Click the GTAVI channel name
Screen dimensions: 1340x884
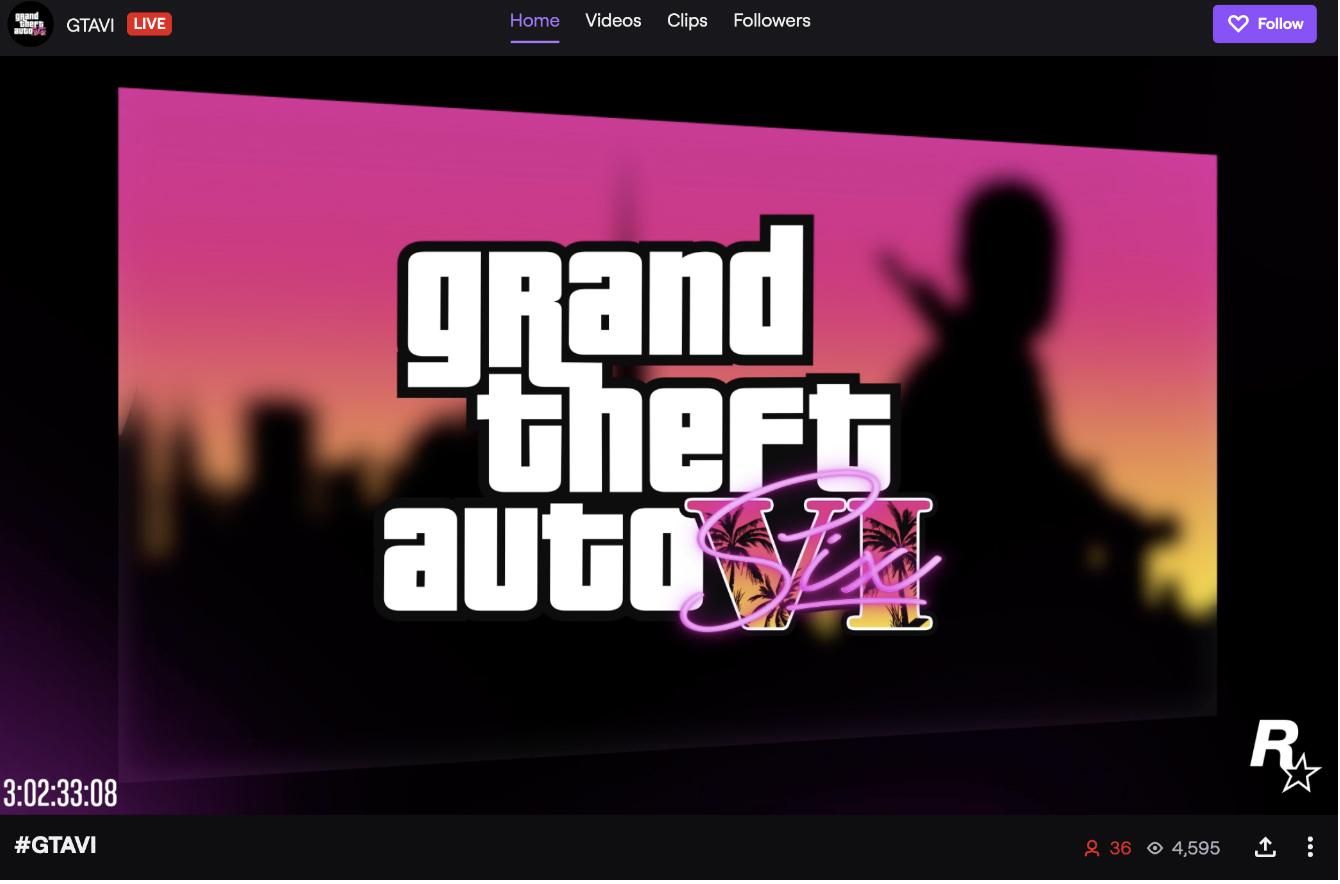point(90,25)
